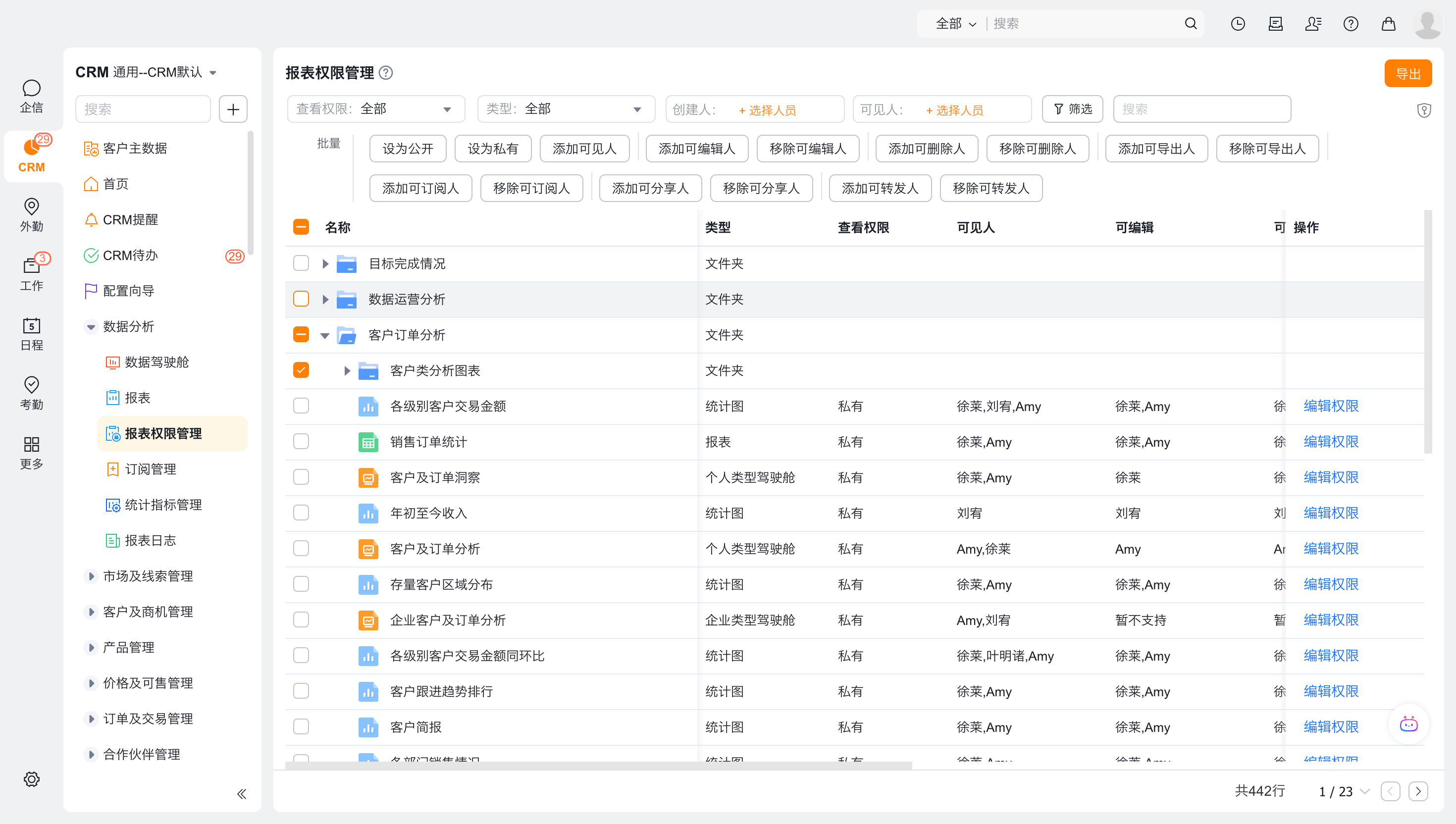Click the horizontal scrollbar under the table
Viewport: 1456px width, 824px height.
(x=598, y=765)
